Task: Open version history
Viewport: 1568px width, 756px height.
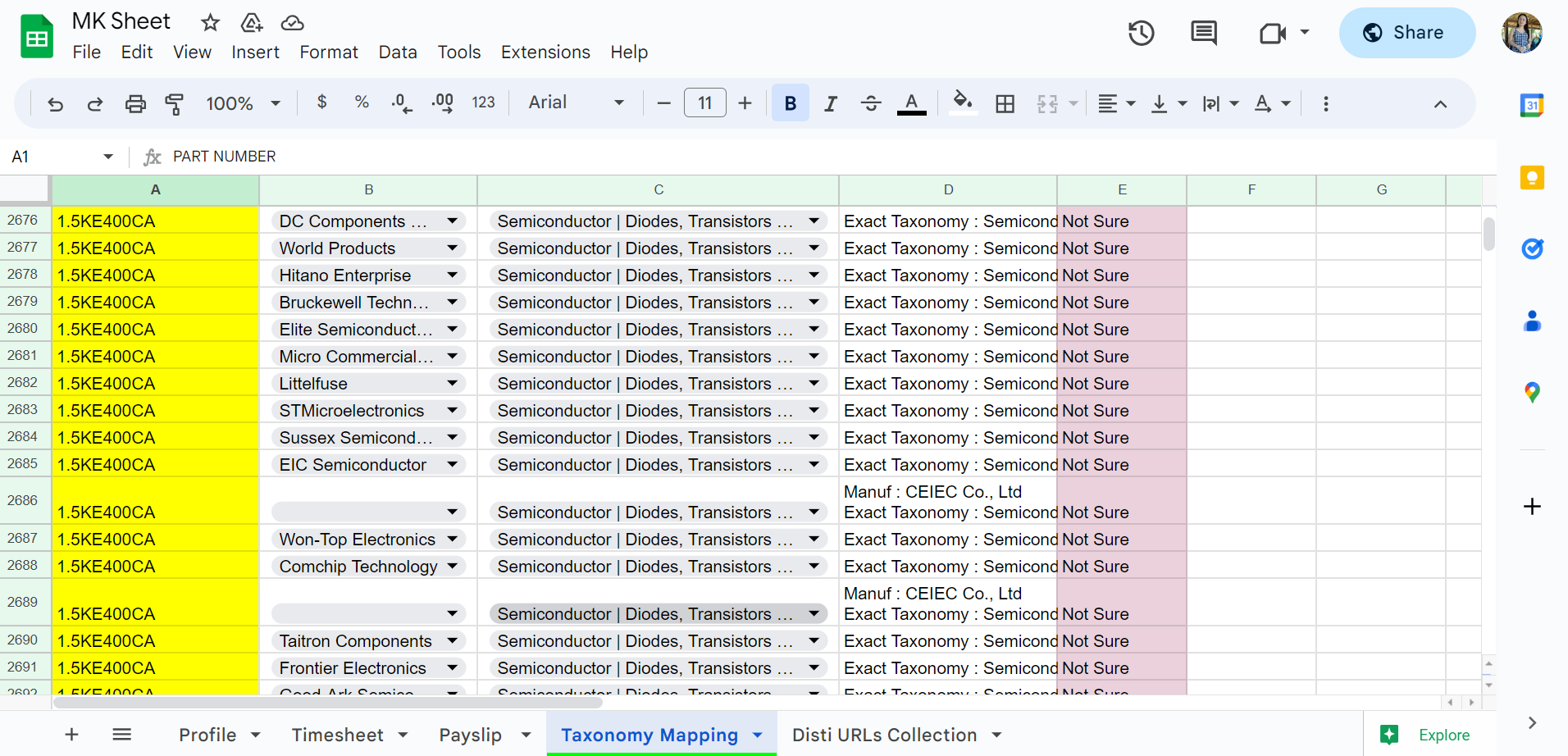Action: [x=1142, y=33]
